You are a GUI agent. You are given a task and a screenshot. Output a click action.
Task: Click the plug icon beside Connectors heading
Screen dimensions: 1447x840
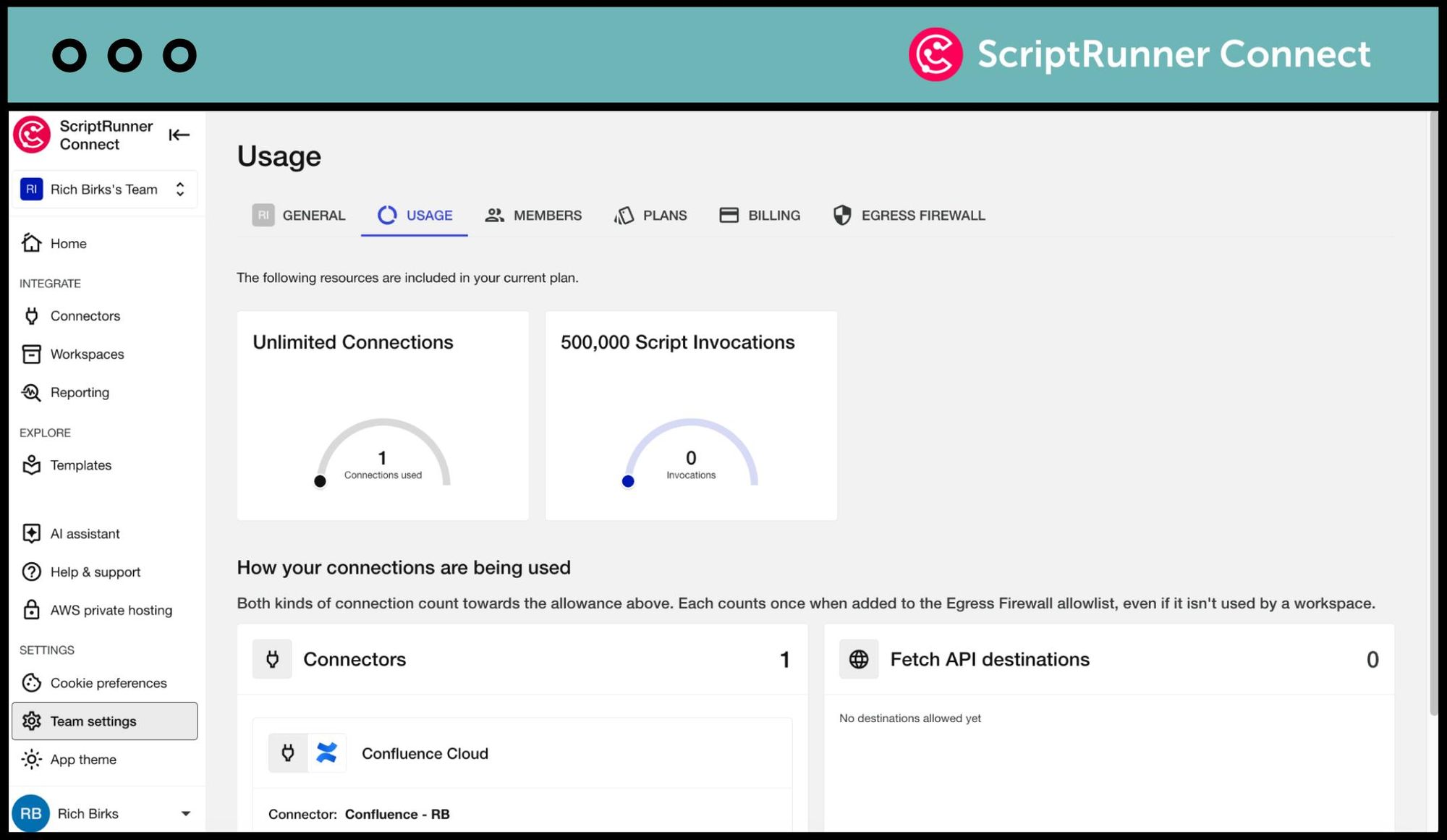272,659
